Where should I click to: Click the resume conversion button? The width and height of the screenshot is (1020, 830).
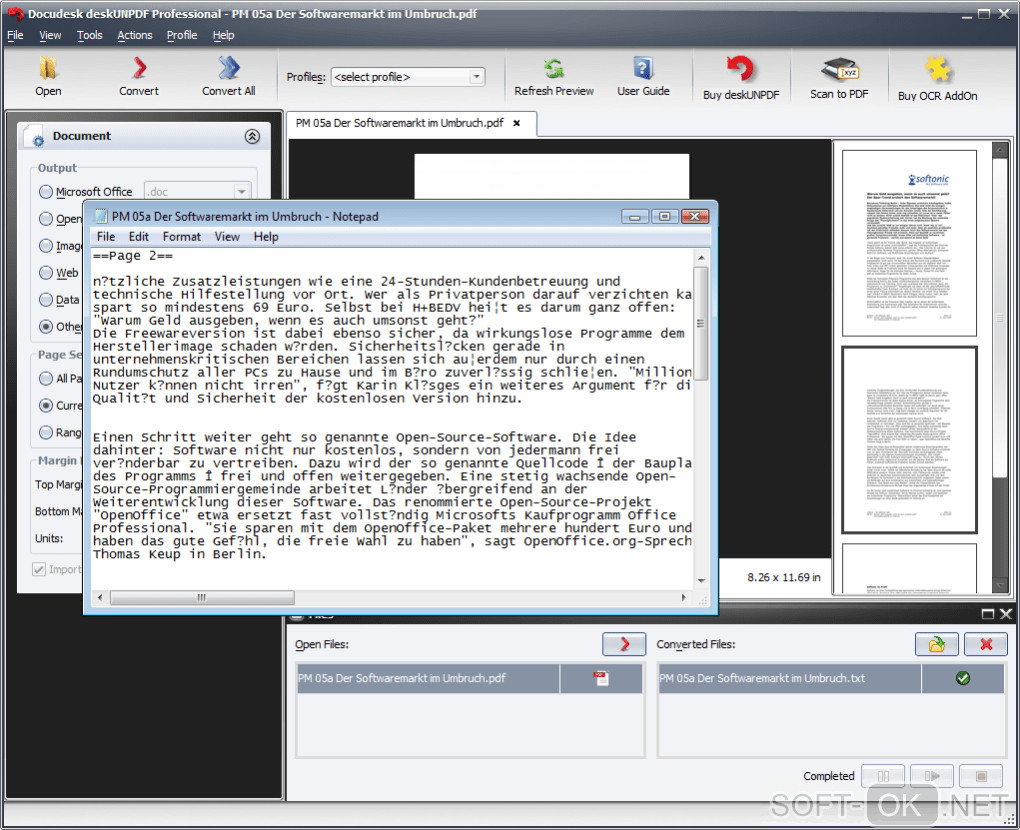pos(932,776)
